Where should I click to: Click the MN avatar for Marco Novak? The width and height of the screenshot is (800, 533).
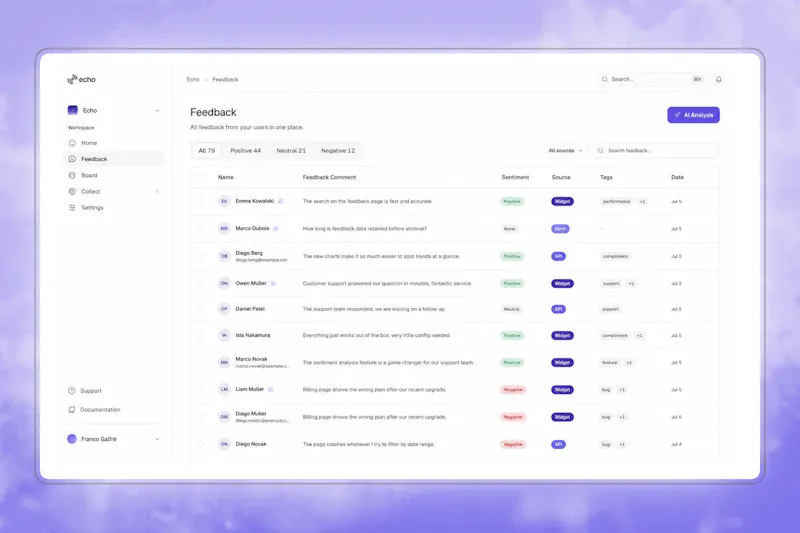224,362
